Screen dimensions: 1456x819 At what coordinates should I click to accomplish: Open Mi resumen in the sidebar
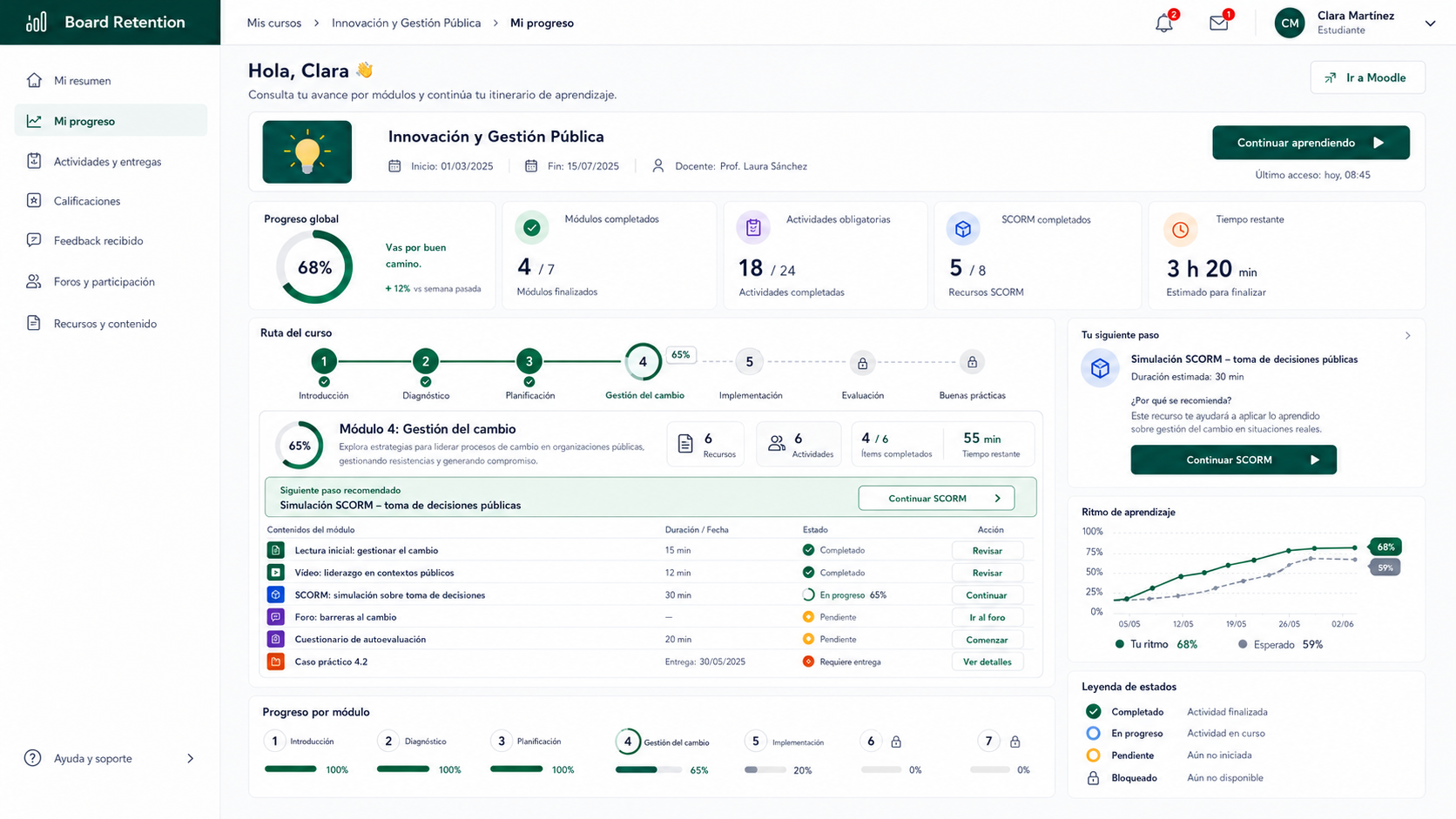[111, 80]
